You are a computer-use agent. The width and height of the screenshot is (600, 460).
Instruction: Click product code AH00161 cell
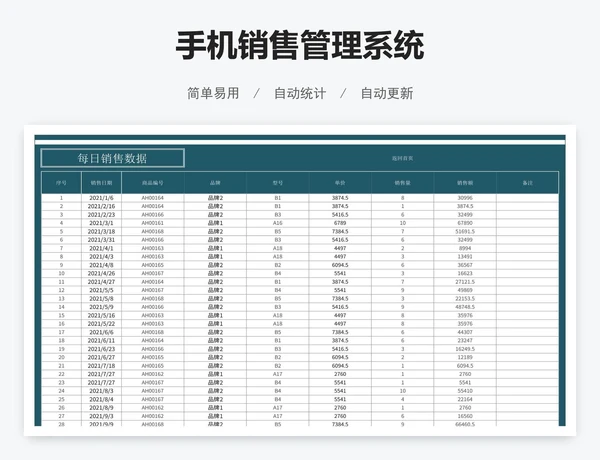pyautogui.click(x=153, y=223)
